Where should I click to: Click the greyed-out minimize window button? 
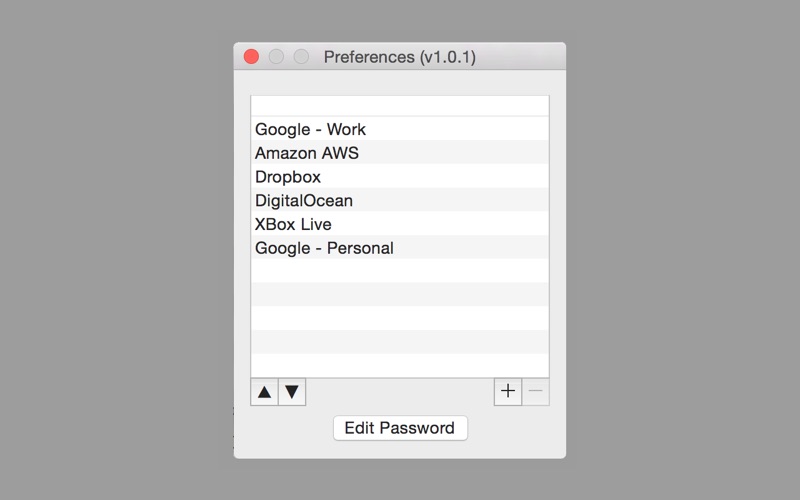coord(276,56)
